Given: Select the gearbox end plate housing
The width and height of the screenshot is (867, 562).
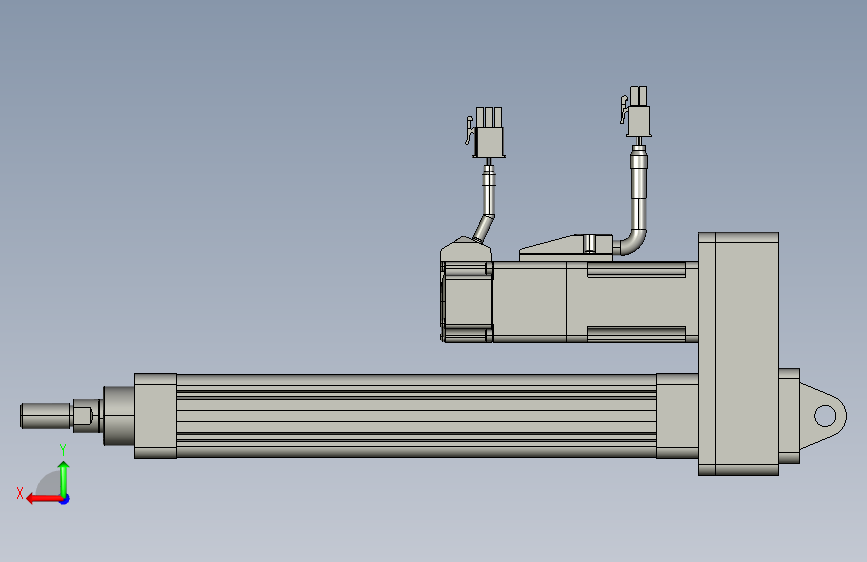Looking at the screenshot, I should 739,354.
